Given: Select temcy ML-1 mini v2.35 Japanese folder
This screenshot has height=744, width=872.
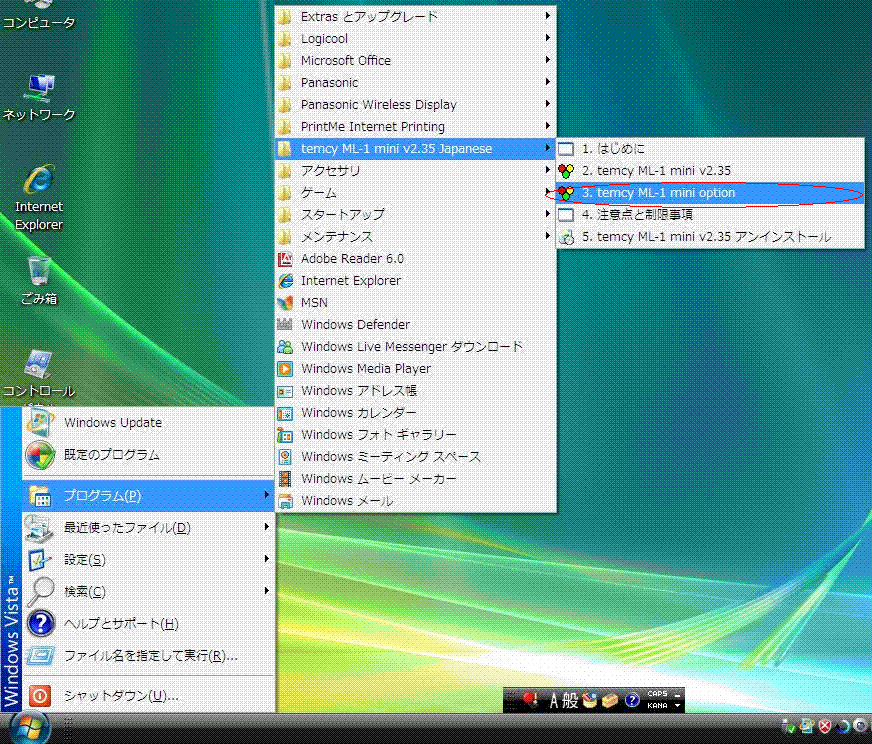Looking at the screenshot, I should coord(415,148).
